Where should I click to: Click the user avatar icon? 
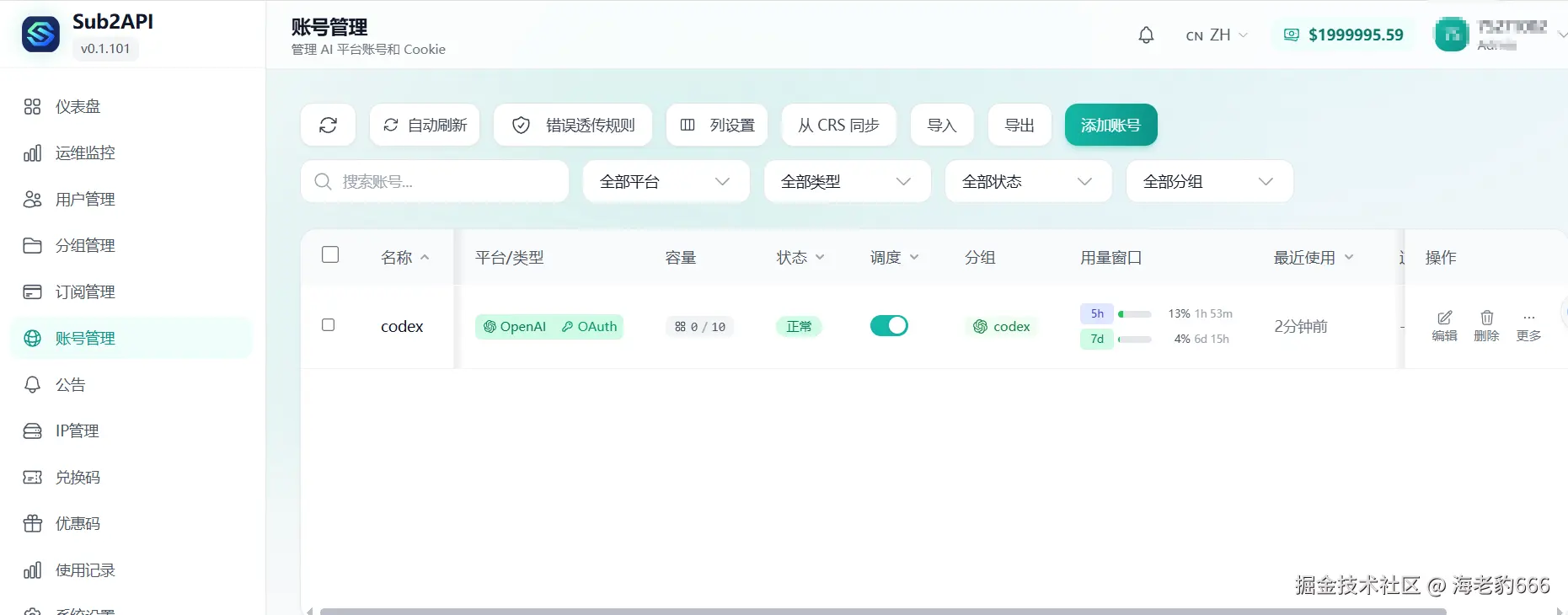coord(1451,35)
